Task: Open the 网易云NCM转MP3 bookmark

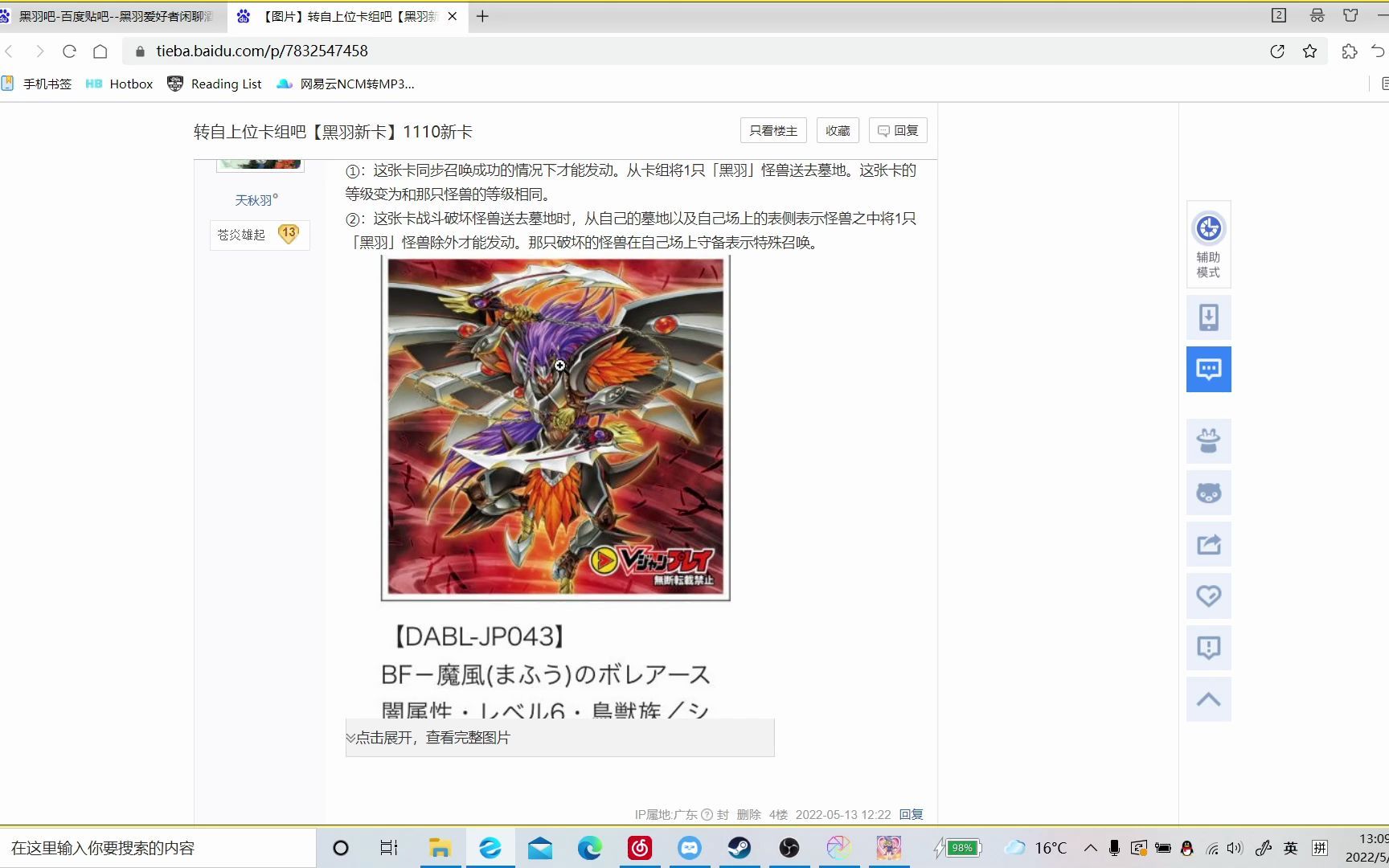Action: (x=346, y=84)
